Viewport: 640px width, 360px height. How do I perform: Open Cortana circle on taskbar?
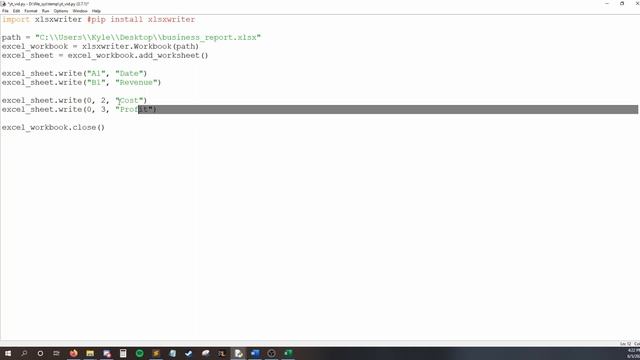[x=40, y=353]
